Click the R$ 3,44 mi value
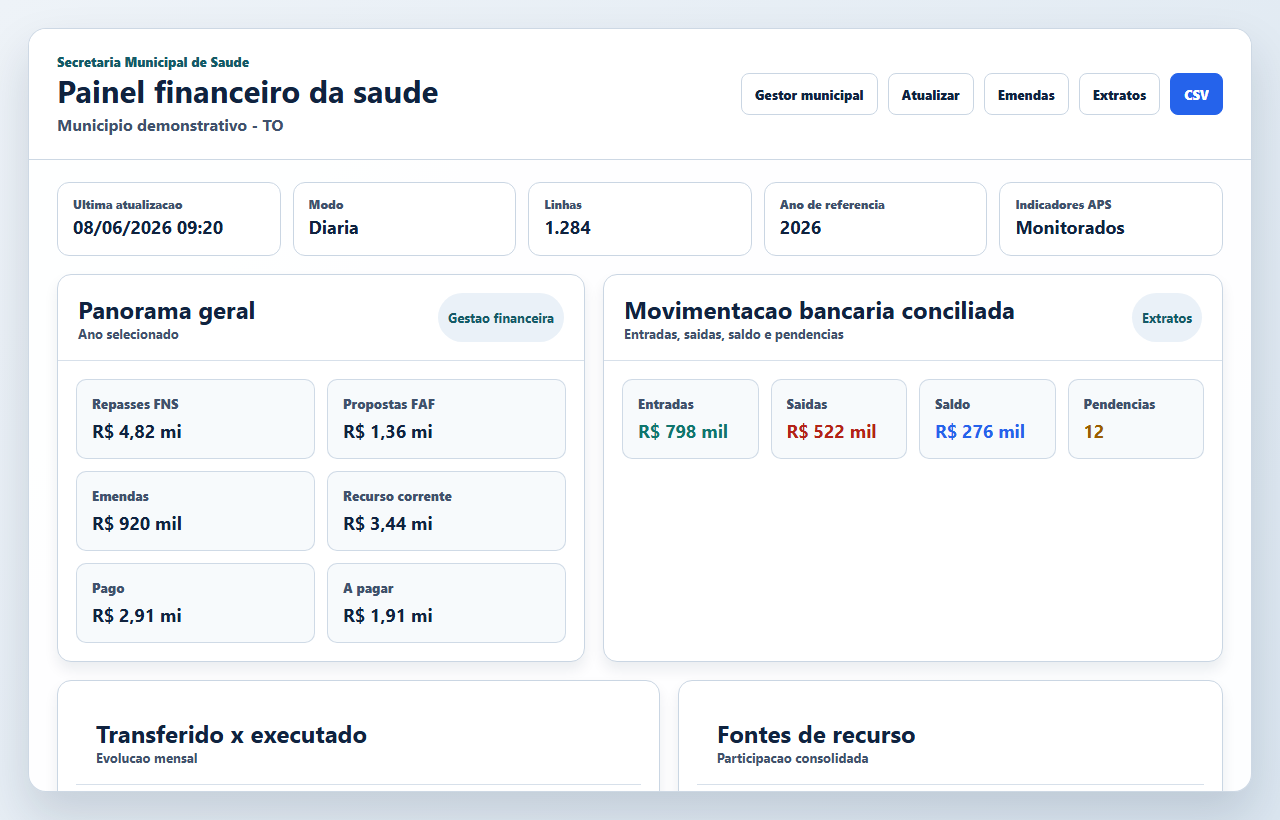The image size is (1280, 820). 388,524
